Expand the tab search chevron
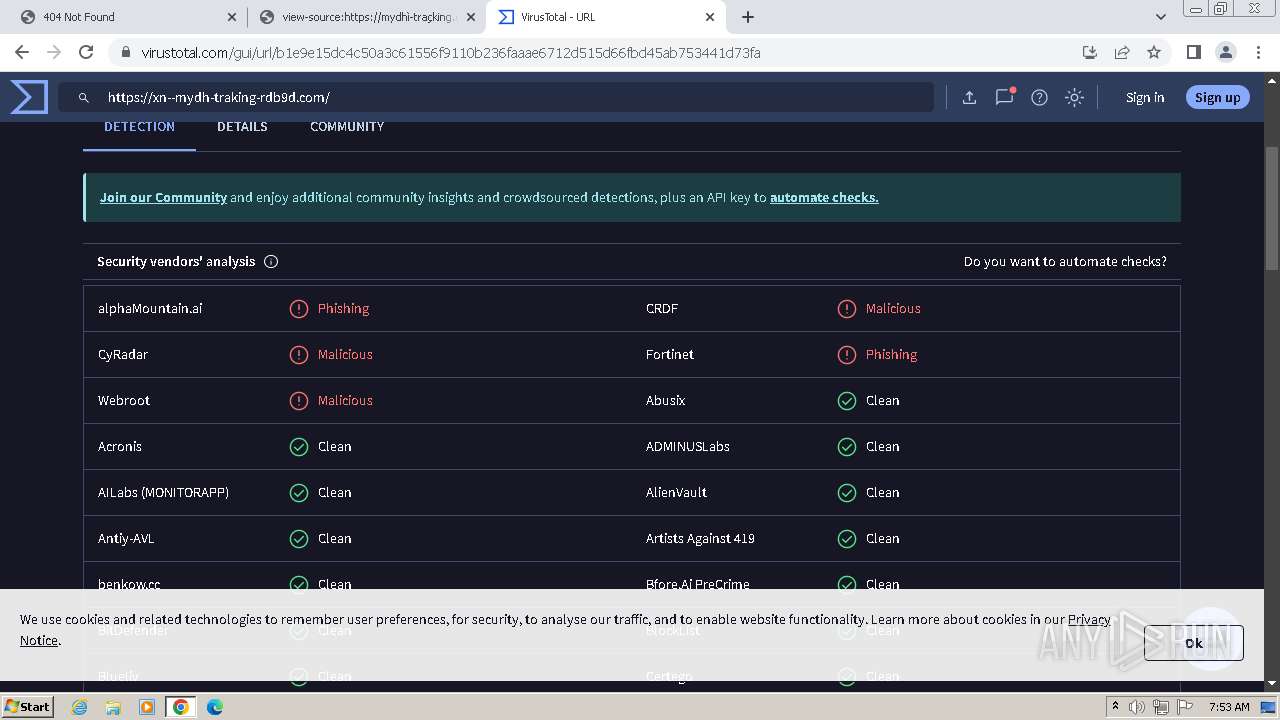Image resolution: width=1280 pixels, height=720 pixels. coord(1160,17)
